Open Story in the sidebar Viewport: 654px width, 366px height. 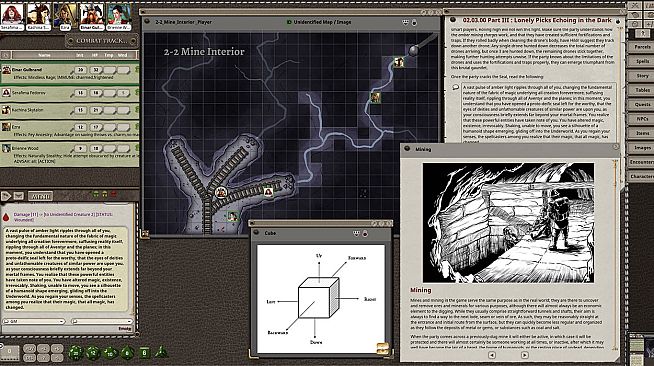tap(641, 76)
